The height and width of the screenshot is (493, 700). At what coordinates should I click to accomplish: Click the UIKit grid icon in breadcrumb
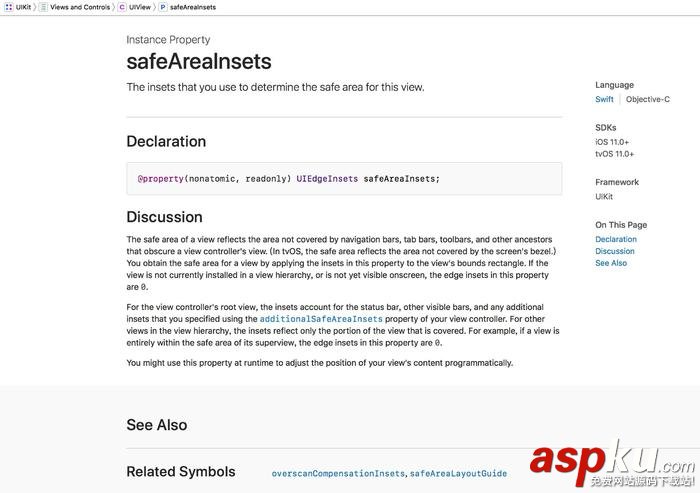point(8,7)
